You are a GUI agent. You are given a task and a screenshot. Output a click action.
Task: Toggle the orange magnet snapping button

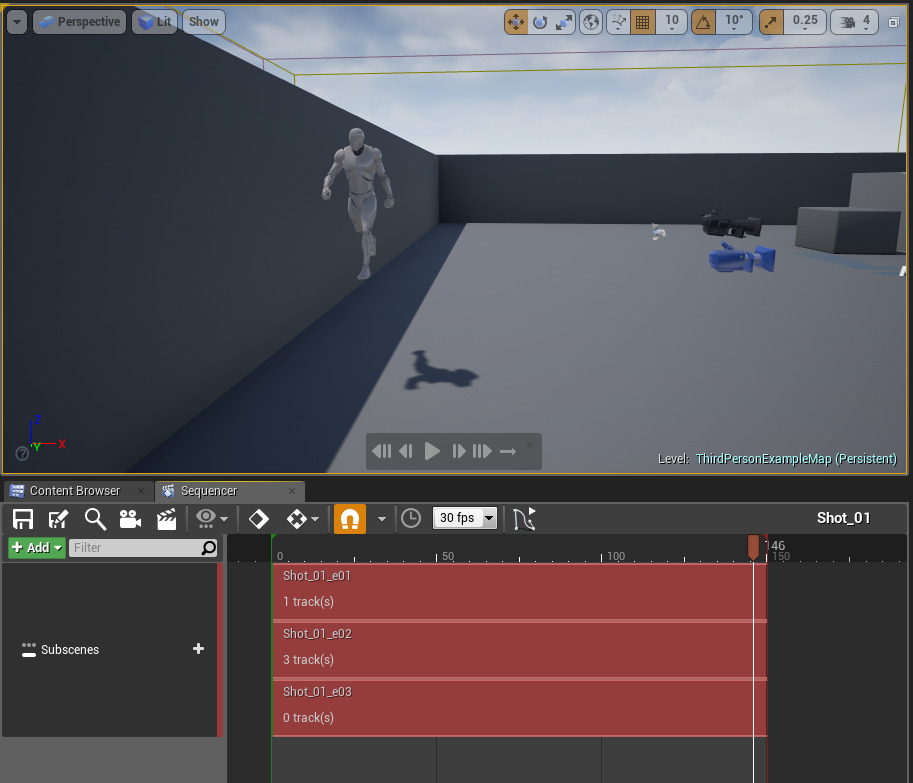pyautogui.click(x=349, y=518)
